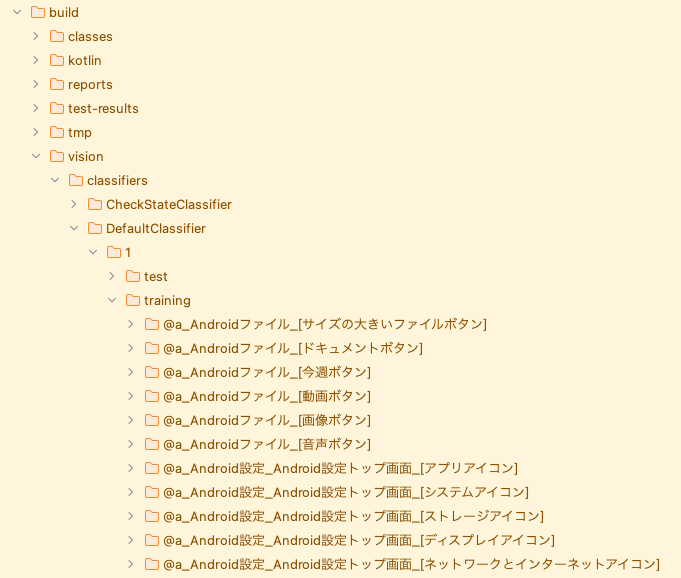Collapse the vision folder chevron
Viewport: 681px width, 578px height.
pos(36,156)
